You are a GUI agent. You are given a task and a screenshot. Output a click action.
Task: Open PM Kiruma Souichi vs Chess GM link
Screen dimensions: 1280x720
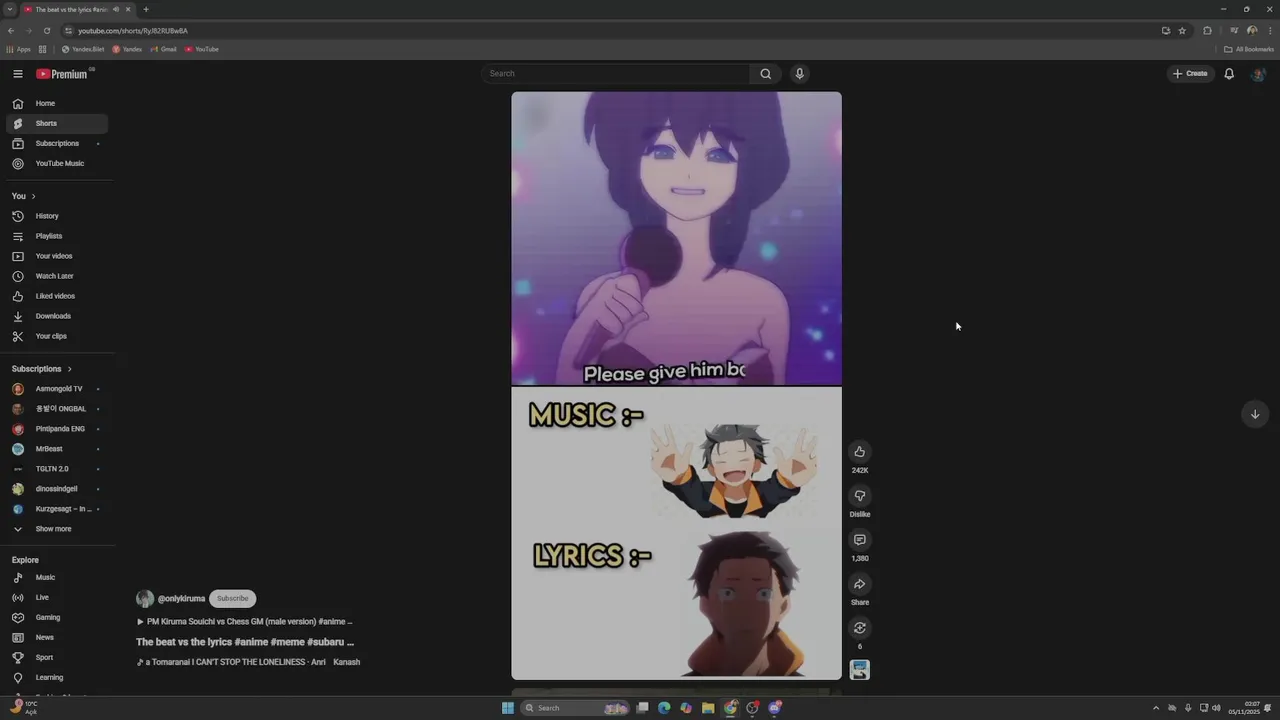tap(245, 622)
